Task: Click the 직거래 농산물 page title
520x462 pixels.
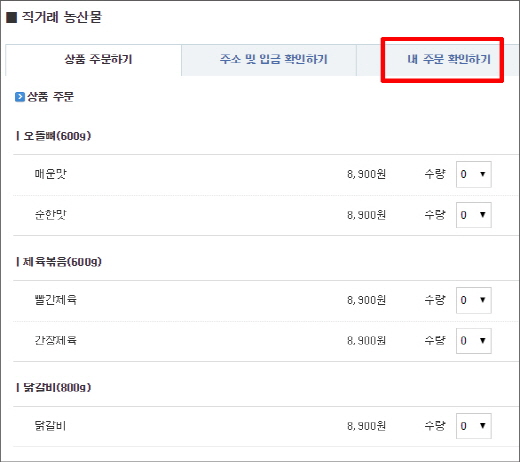Action: pos(62,17)
